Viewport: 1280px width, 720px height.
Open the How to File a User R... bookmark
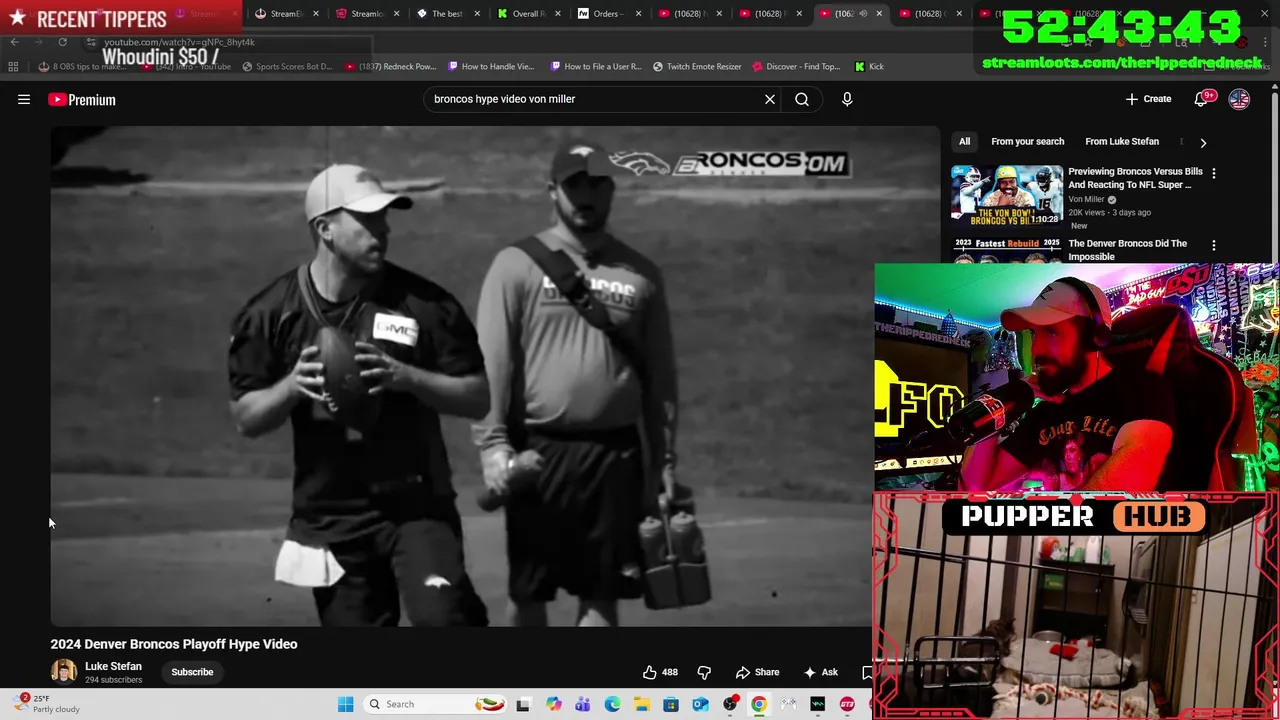596,66
